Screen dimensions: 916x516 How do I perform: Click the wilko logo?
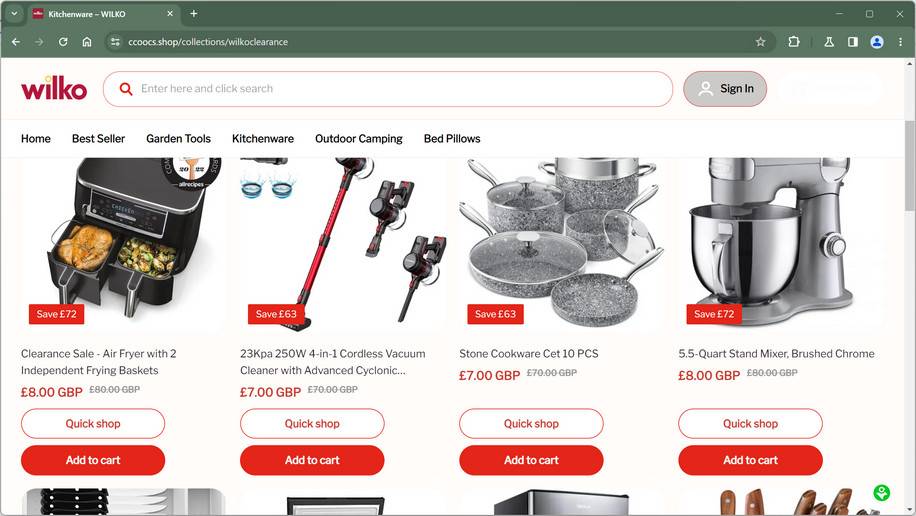point(54,88)
